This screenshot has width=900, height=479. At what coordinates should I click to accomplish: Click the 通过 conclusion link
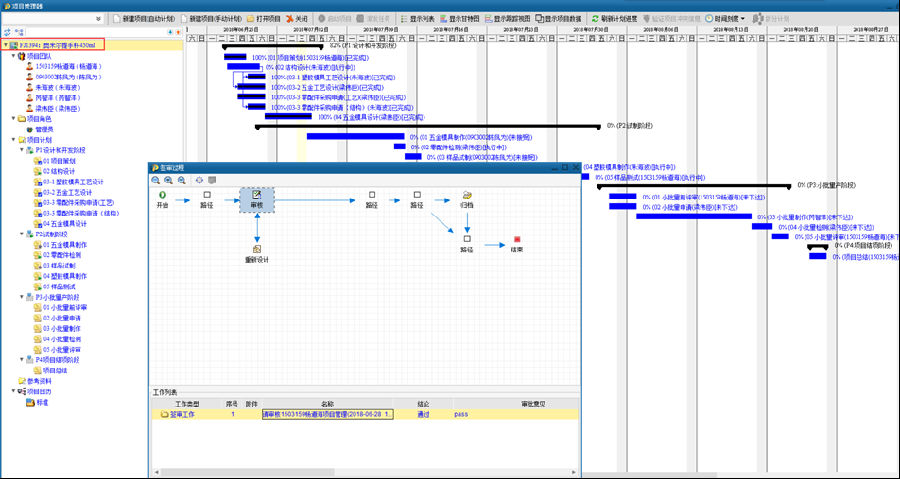(x=423, y=413)
